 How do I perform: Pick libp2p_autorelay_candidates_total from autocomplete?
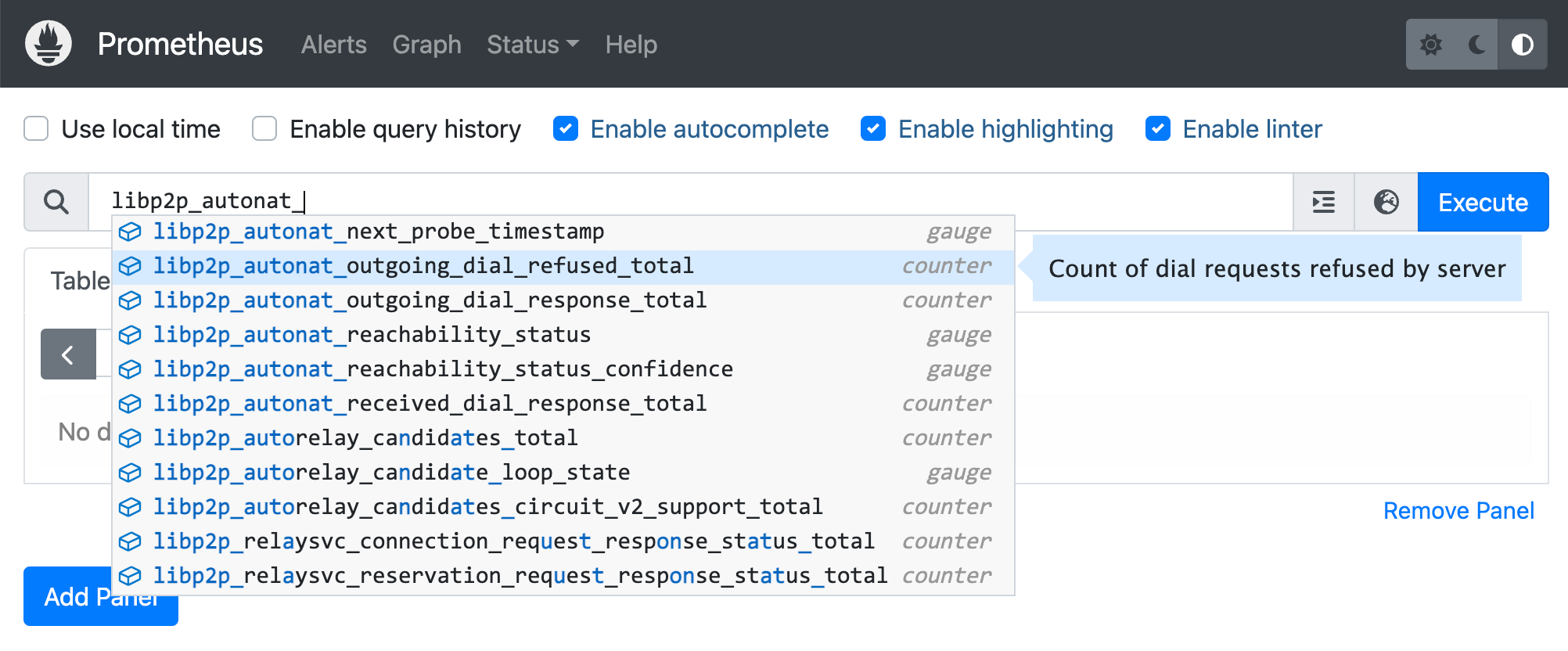coord(365,438)
